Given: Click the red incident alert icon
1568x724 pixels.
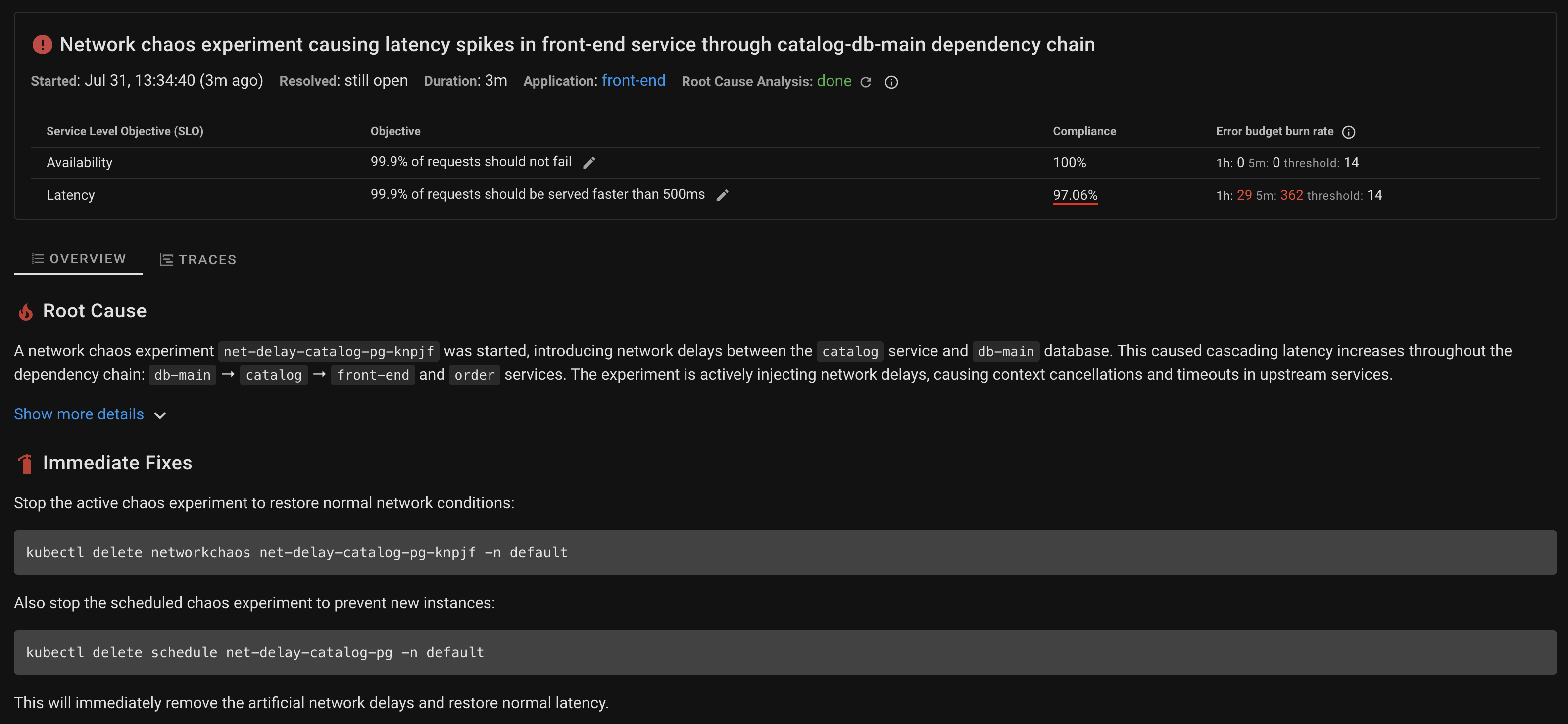Looking at the screenshot, I should point(42,45).
